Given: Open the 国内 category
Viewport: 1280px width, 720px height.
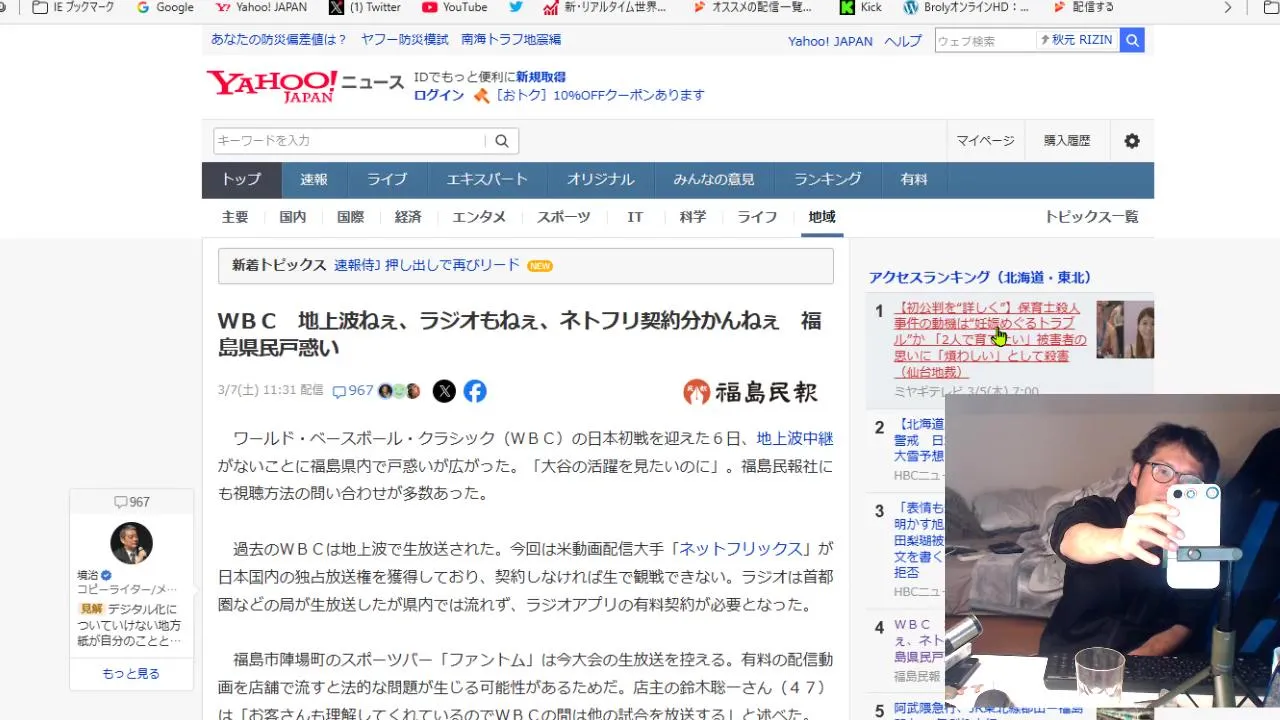Looking at the screenshot, I should tap(293, 217).
